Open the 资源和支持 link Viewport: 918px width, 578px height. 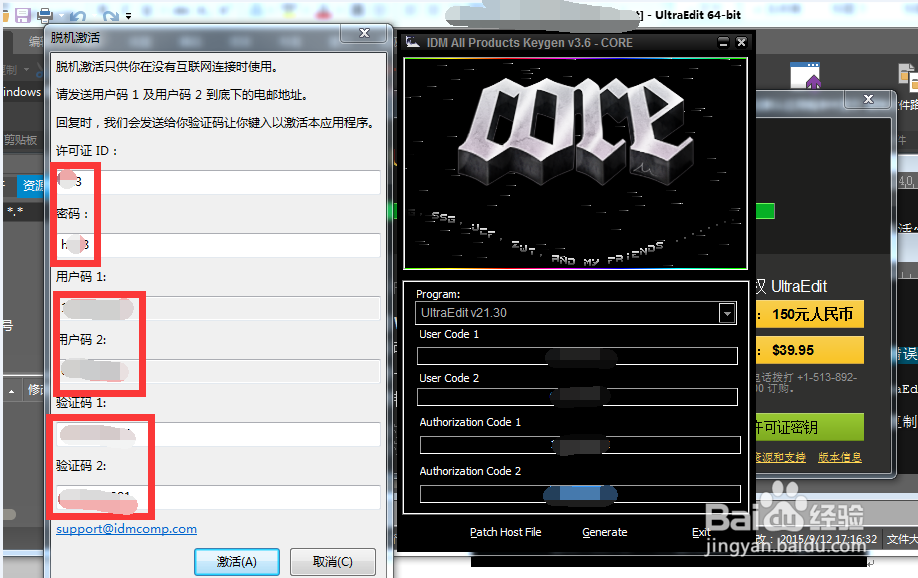[x=780, y=457]
